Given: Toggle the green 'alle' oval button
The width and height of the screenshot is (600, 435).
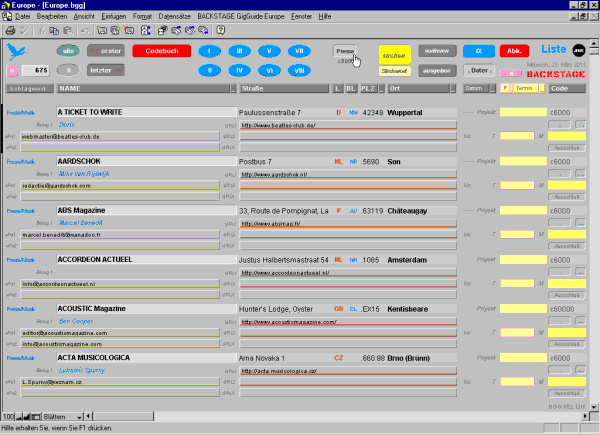Looking at the screenshot, I should pos(68,51).
